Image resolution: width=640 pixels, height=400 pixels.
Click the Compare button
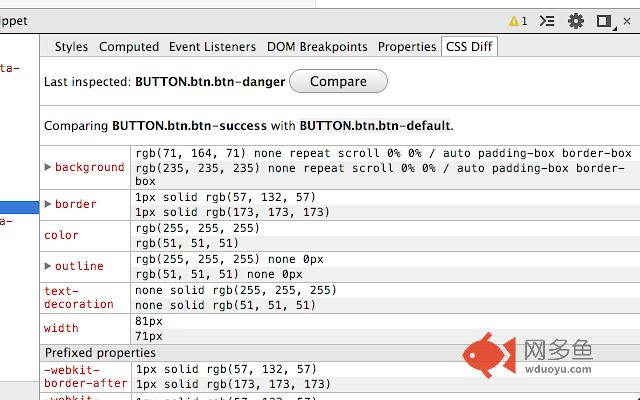coord(338,81)
